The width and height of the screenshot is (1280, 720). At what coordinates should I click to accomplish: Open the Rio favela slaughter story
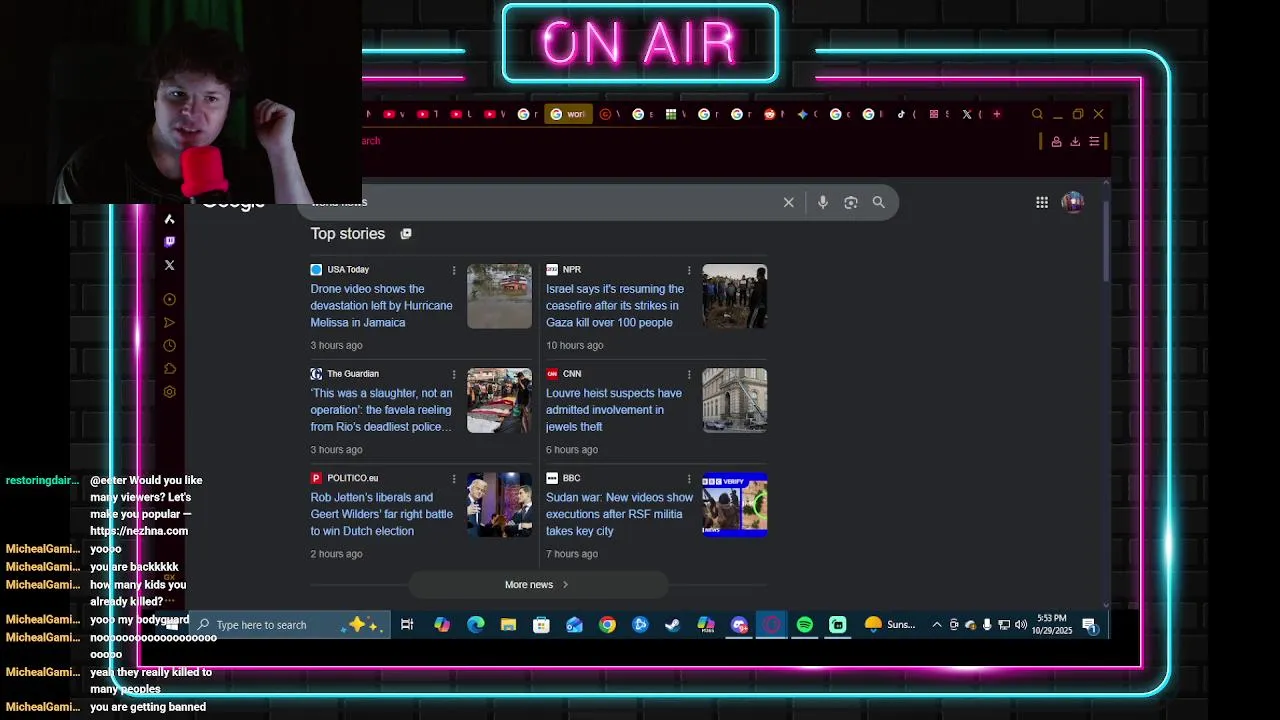[x=381, y=410]
